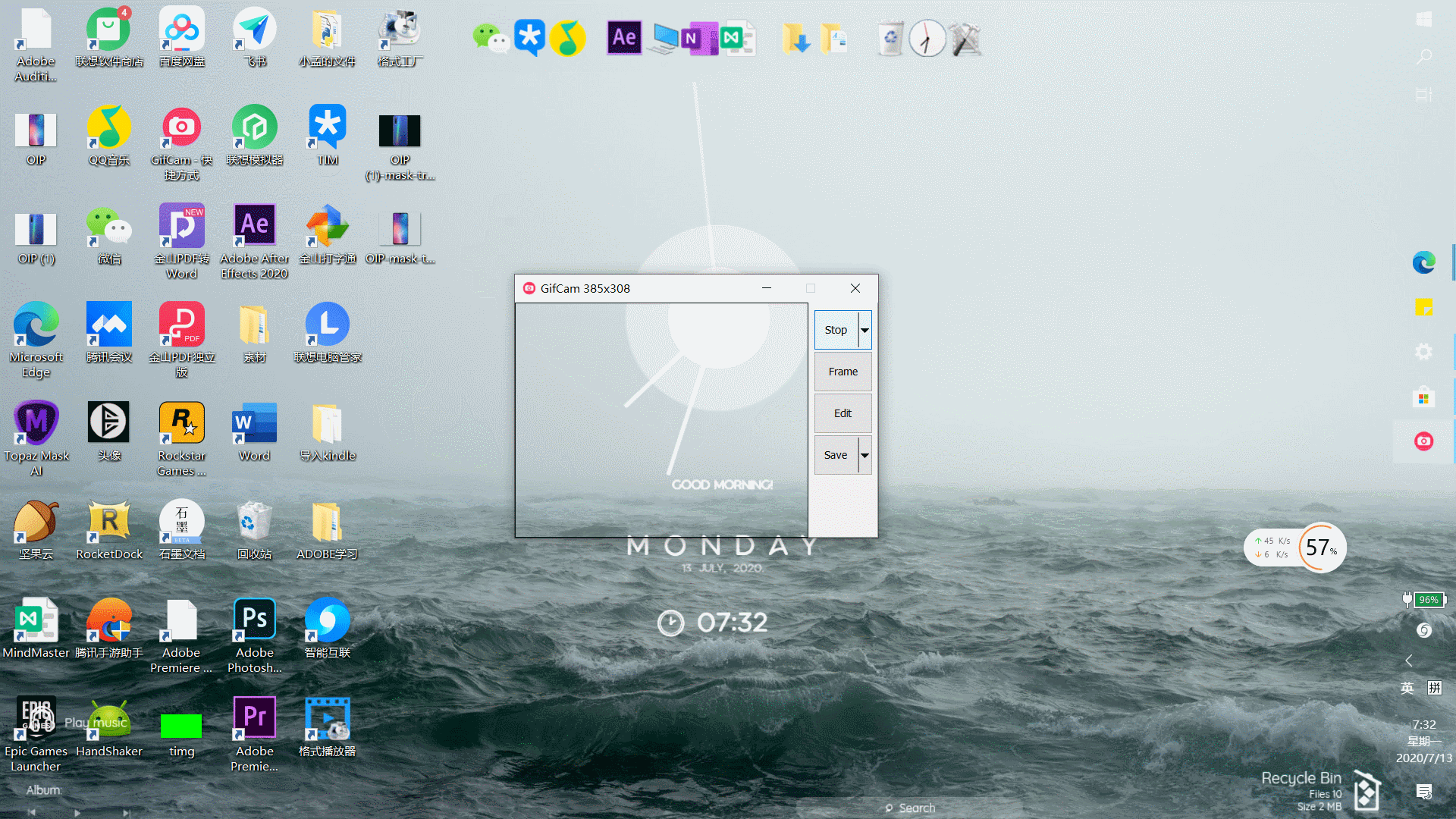1456x819 pixels.
Task: Open 微信 desktop shortcut
Action: click(x=108, y=235)
